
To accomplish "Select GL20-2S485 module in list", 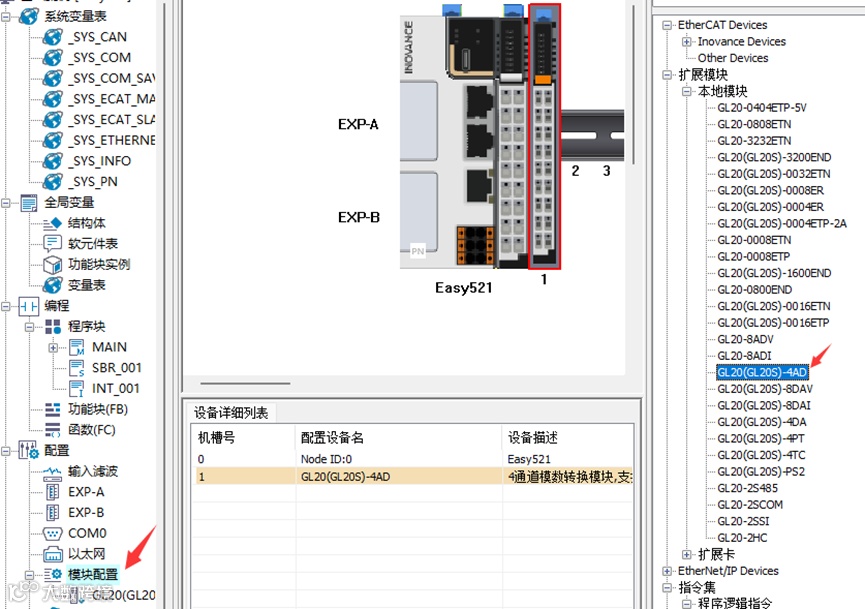I will (x=747, y=488).
